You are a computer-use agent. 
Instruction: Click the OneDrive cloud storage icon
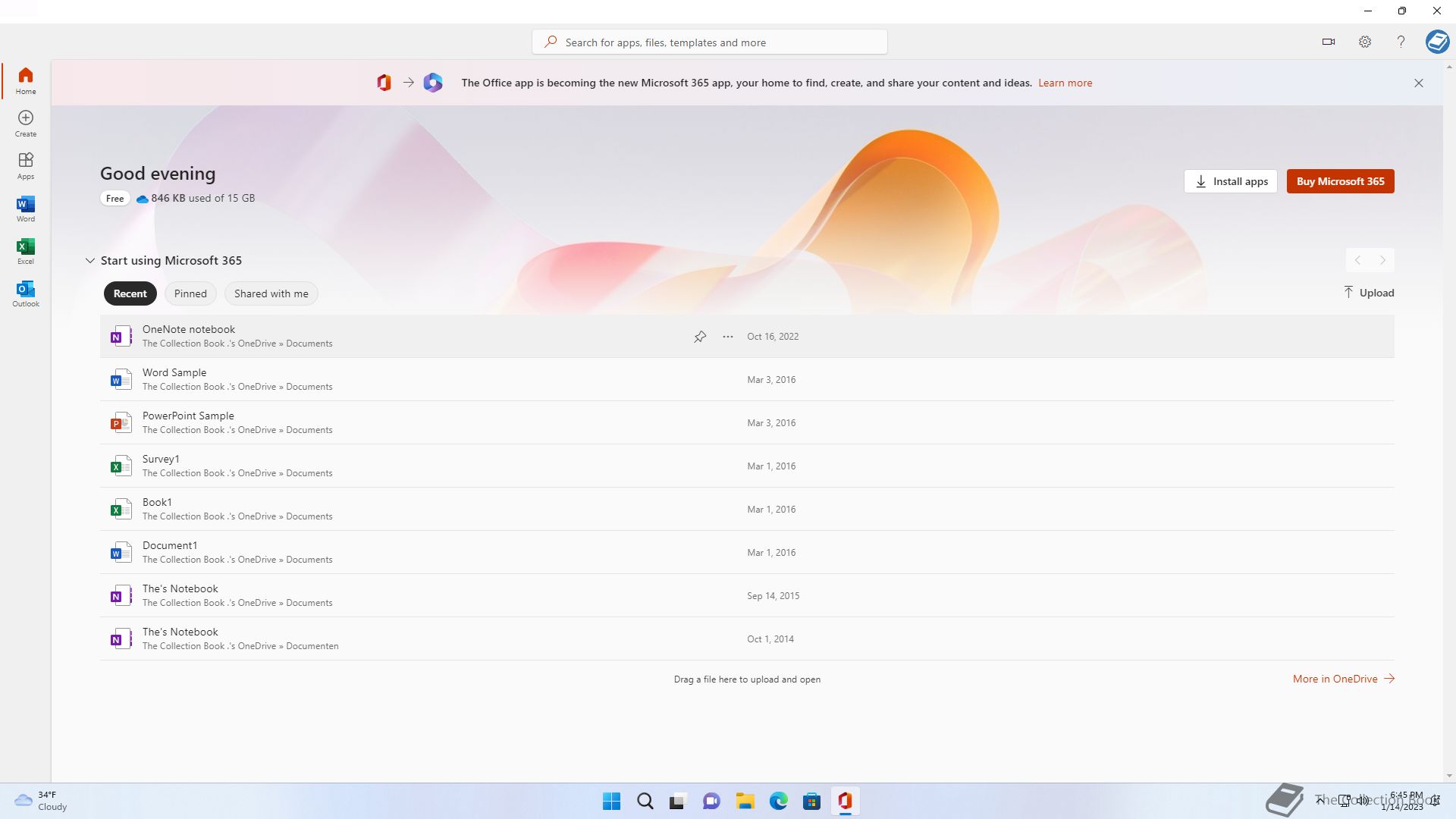click(142, 199)
